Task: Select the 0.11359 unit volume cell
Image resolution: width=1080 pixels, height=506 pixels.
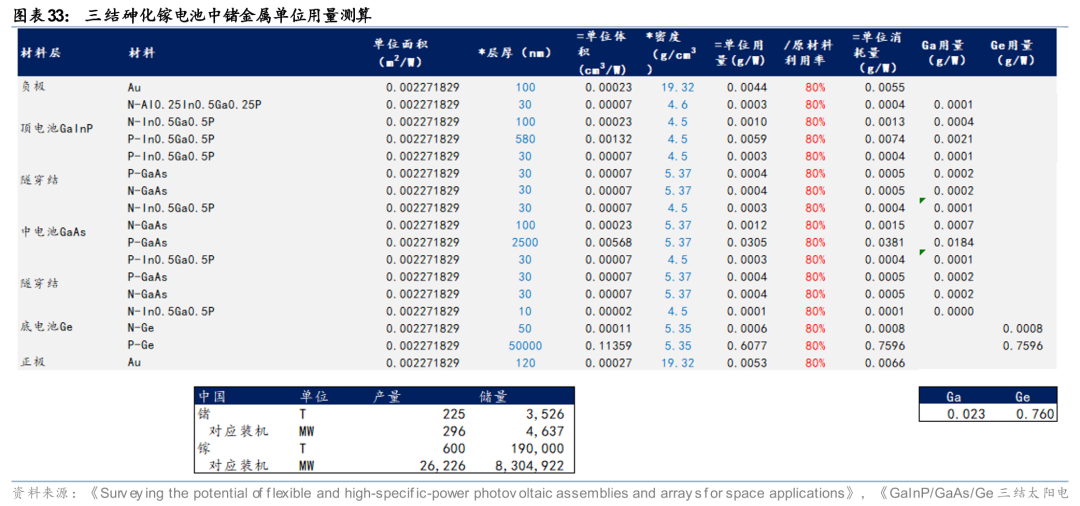Action: pyautogui.click(x=608, y=345)
